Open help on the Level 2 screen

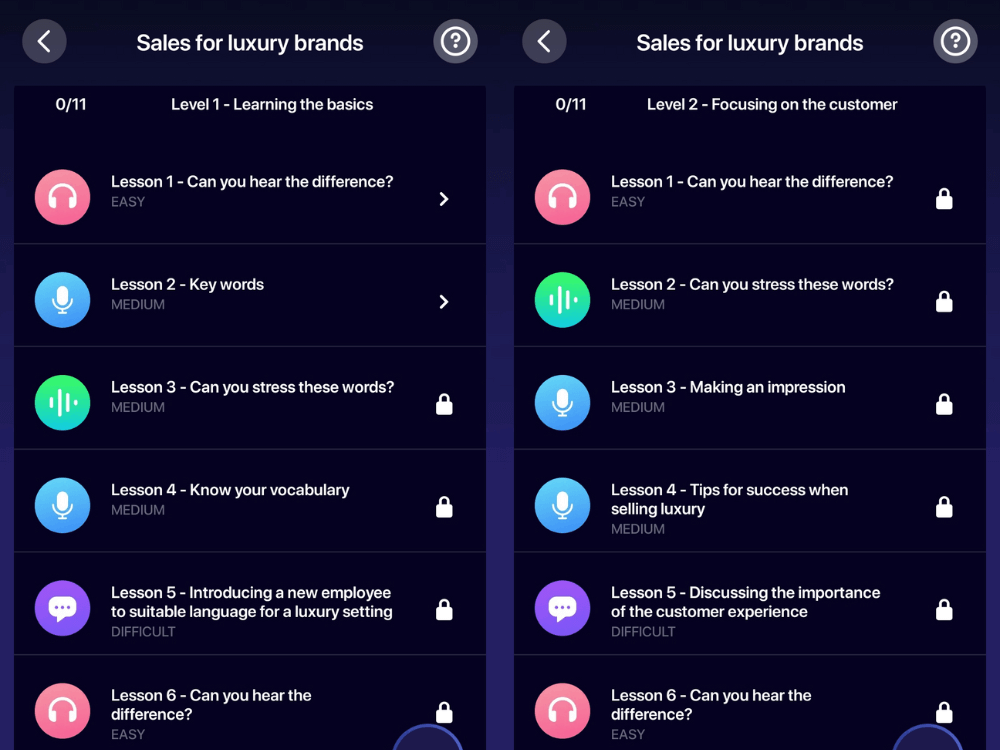click(955, 41)
